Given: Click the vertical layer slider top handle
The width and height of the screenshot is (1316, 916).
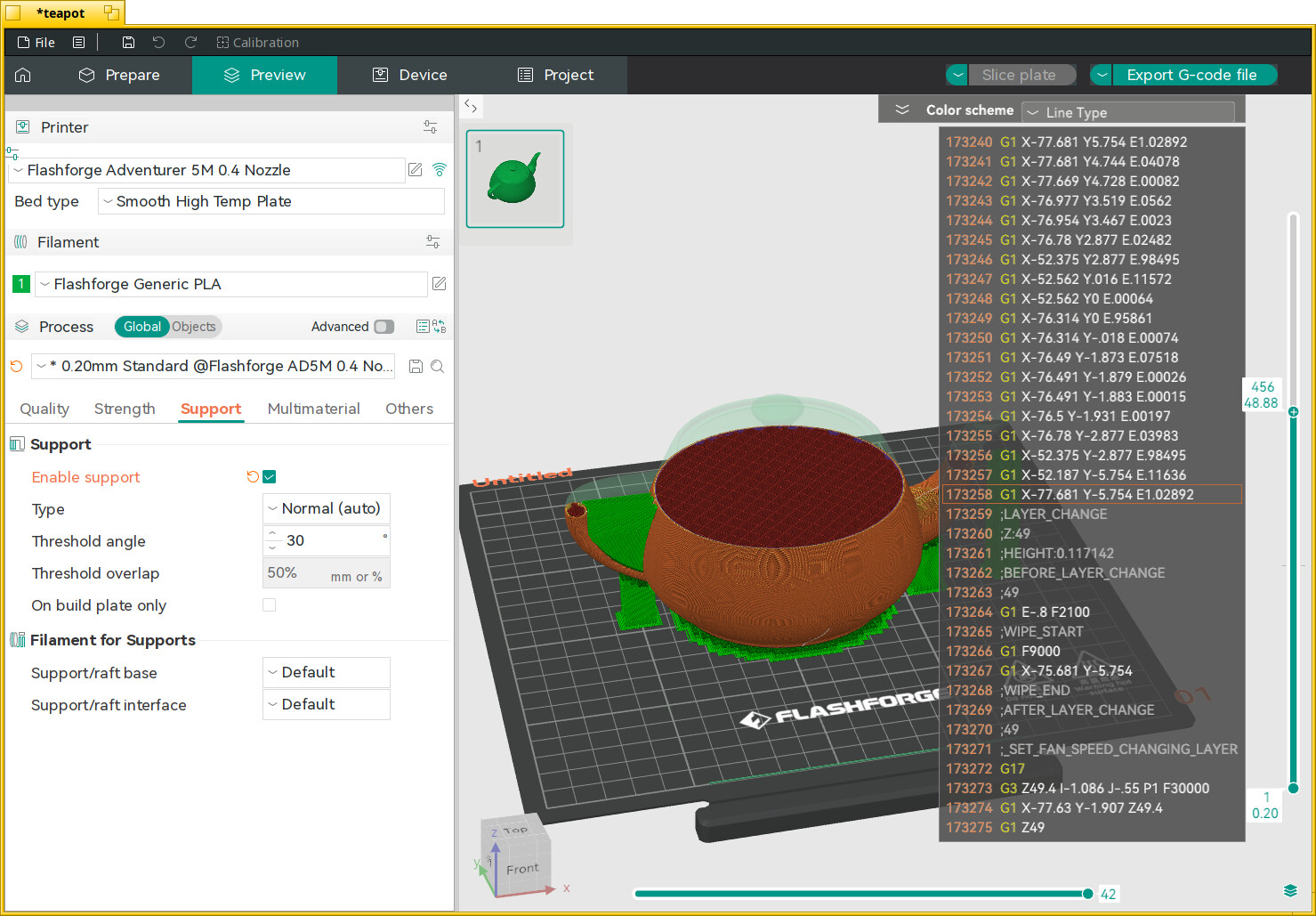Looking at the screenshot, I should (1294, 411).
